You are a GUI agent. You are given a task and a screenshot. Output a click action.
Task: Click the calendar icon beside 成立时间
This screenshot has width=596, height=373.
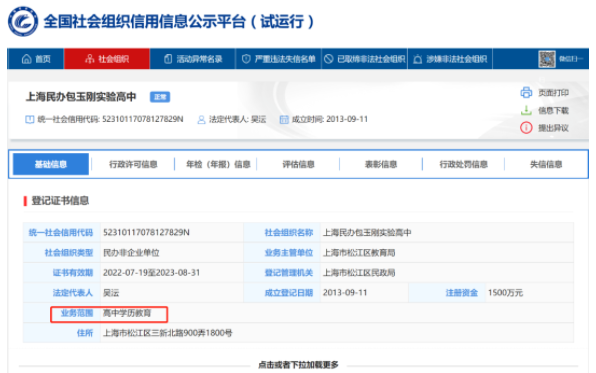[x=284, y=119]
